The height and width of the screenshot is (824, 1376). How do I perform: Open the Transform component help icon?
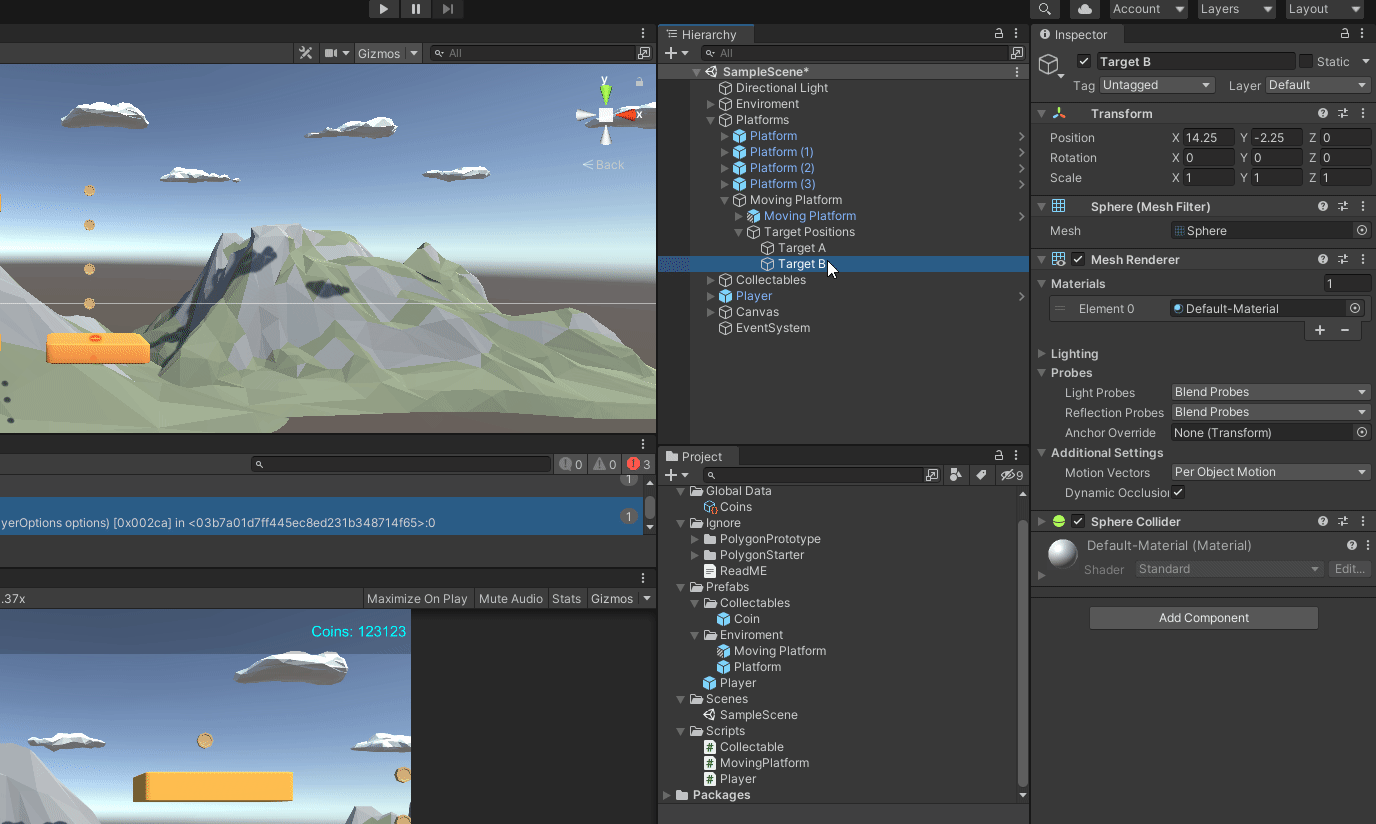pyautogui.click(x=1323, y=114)
